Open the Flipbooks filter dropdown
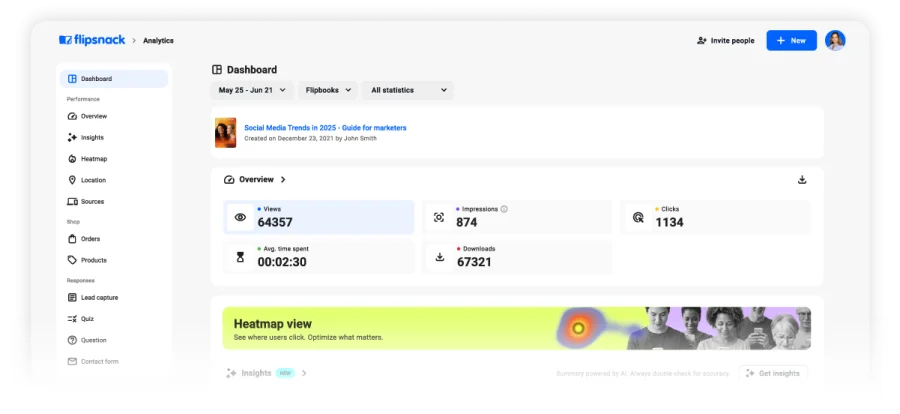The width and height of the screenshot is (900, 414). (328, 90)
